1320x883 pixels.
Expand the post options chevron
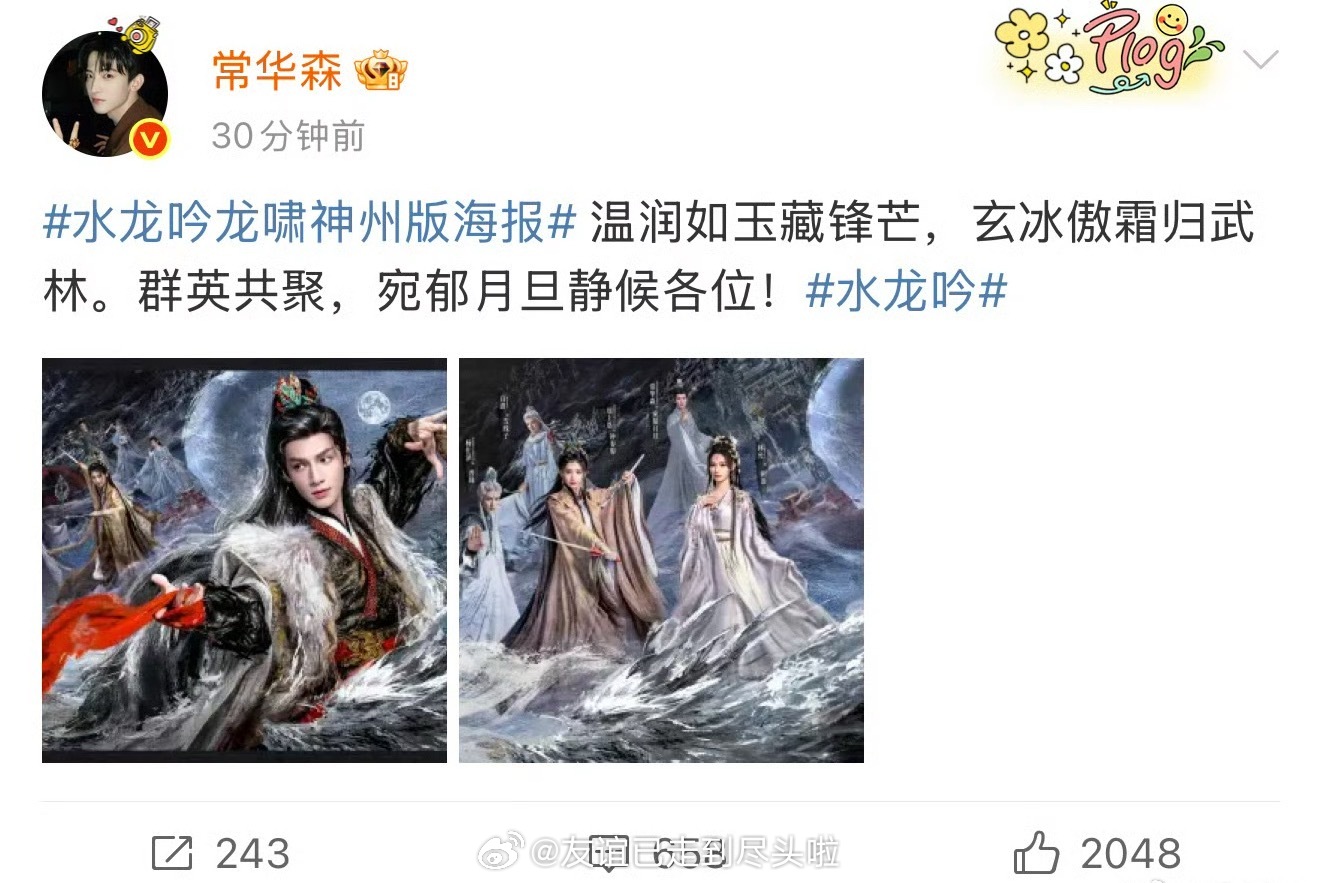coord(1260,60)
